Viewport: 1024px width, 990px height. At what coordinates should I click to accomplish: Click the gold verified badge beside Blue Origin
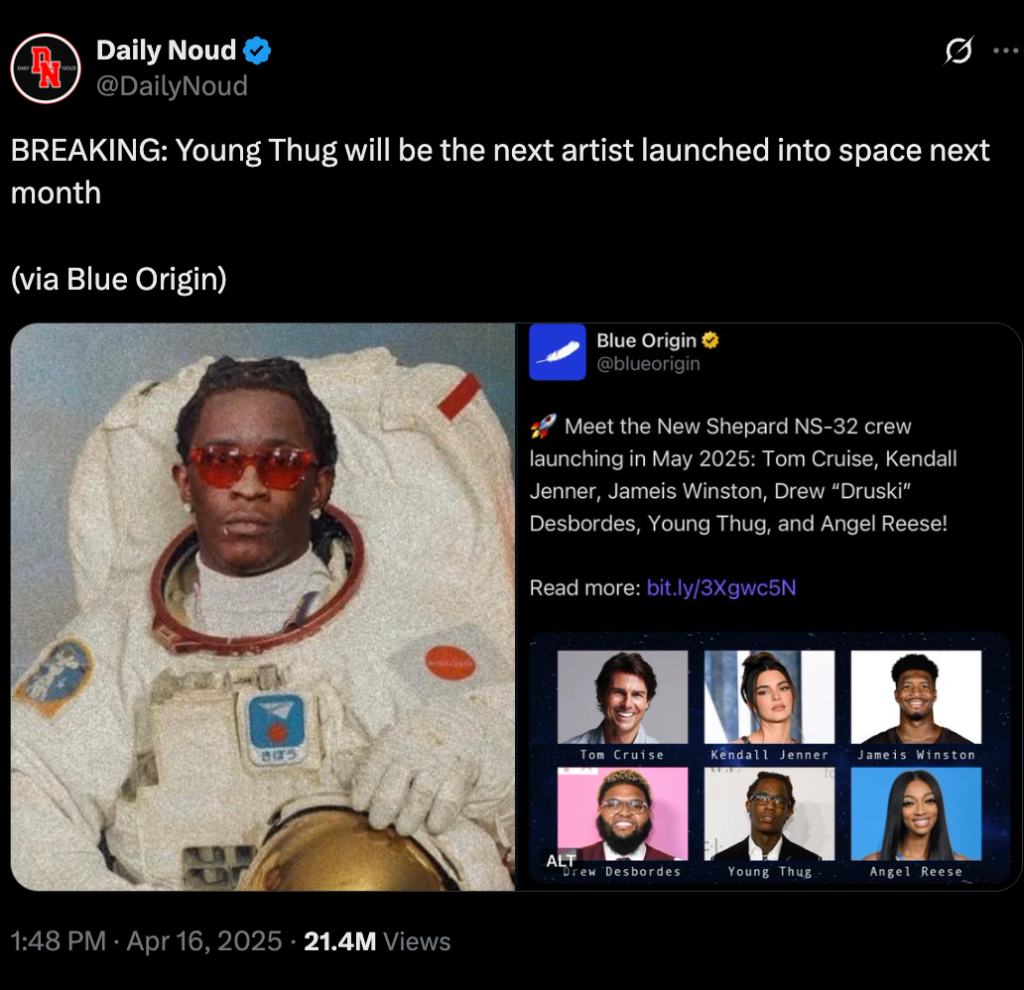[x=711, y=340]
